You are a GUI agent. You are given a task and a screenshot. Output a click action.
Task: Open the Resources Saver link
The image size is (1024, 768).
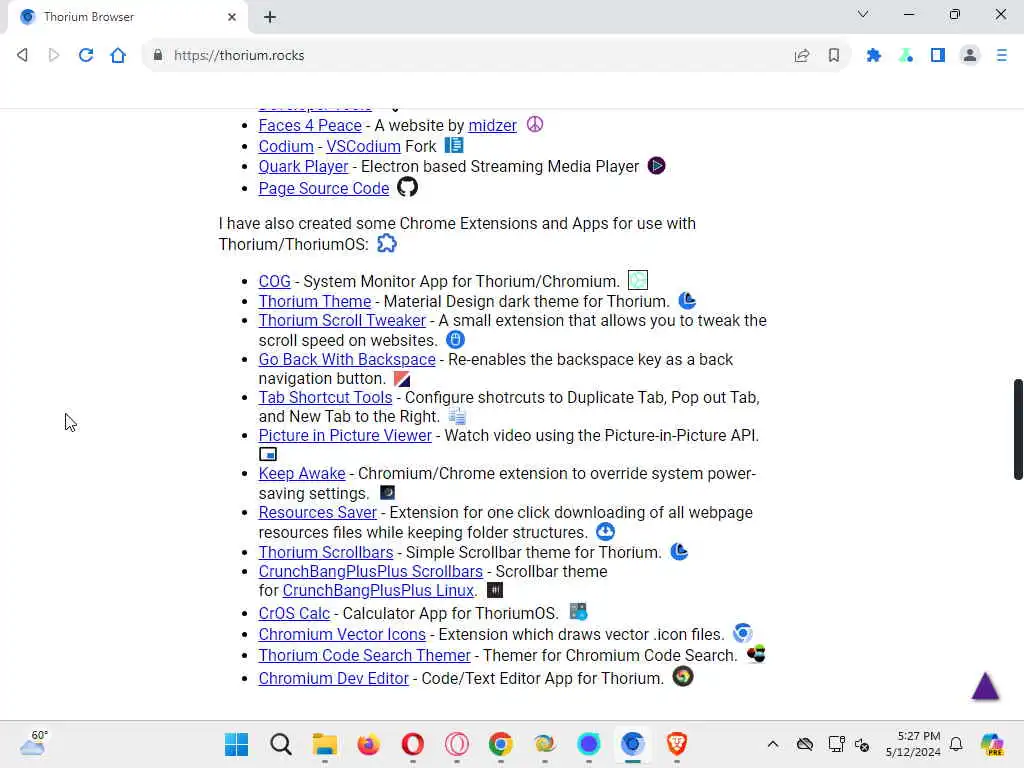tap(317, 513)
